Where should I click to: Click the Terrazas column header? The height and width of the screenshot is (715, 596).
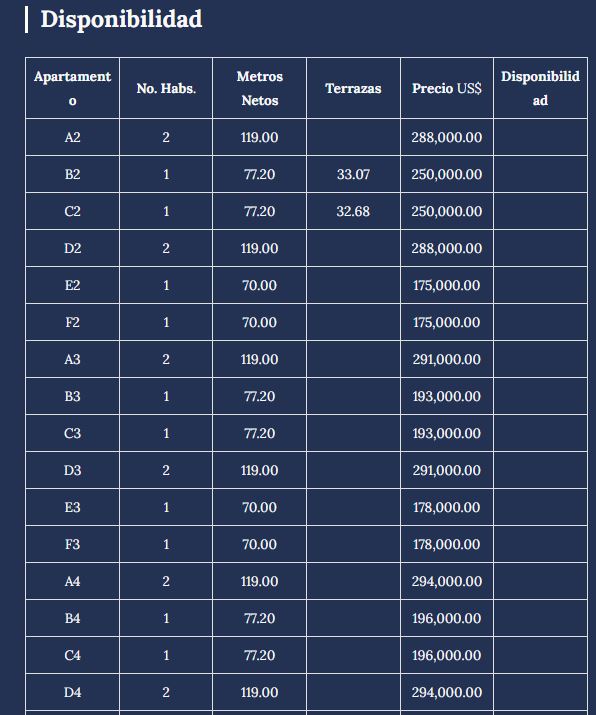point(353,88)
